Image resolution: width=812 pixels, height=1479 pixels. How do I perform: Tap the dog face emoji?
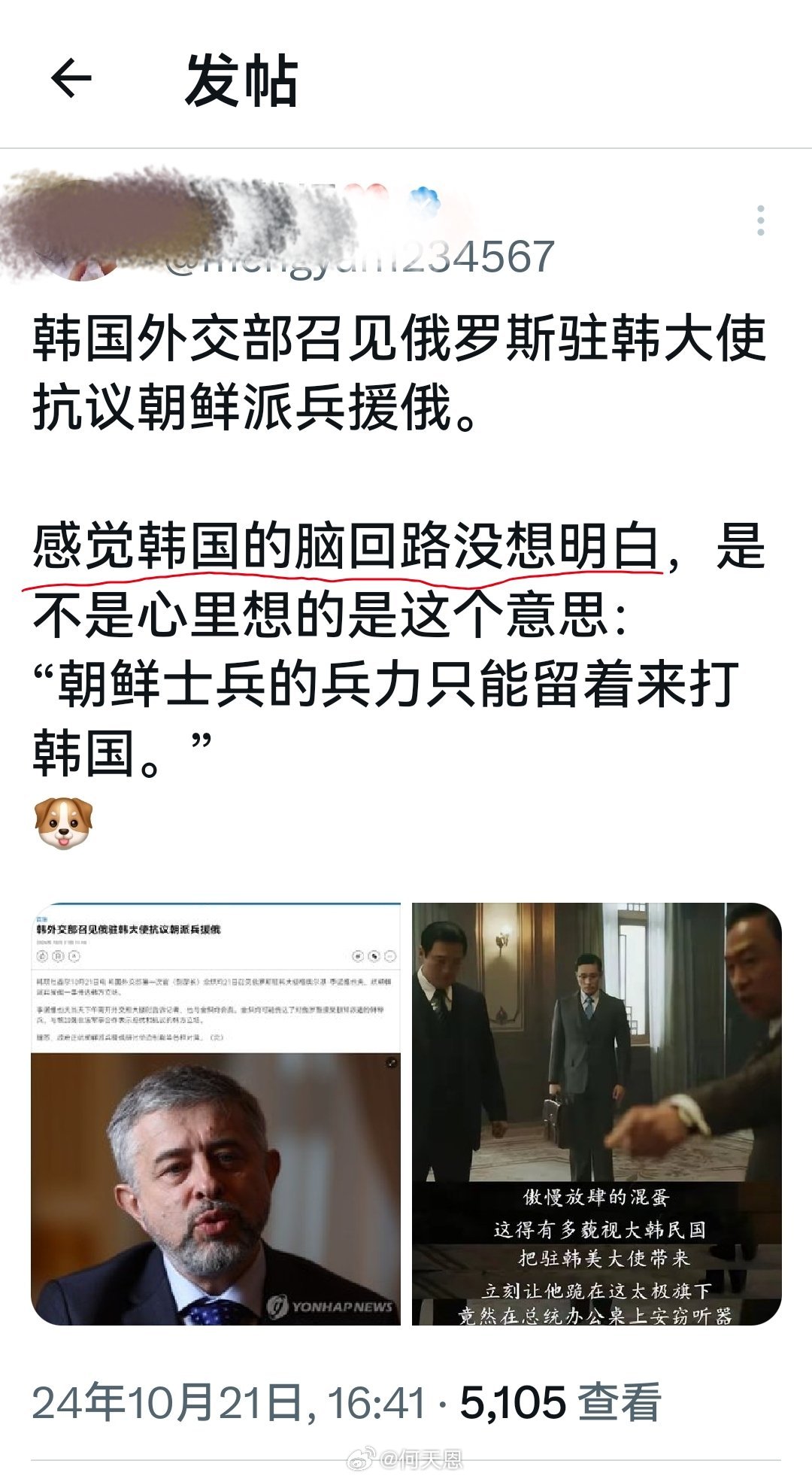click(63, 823)
